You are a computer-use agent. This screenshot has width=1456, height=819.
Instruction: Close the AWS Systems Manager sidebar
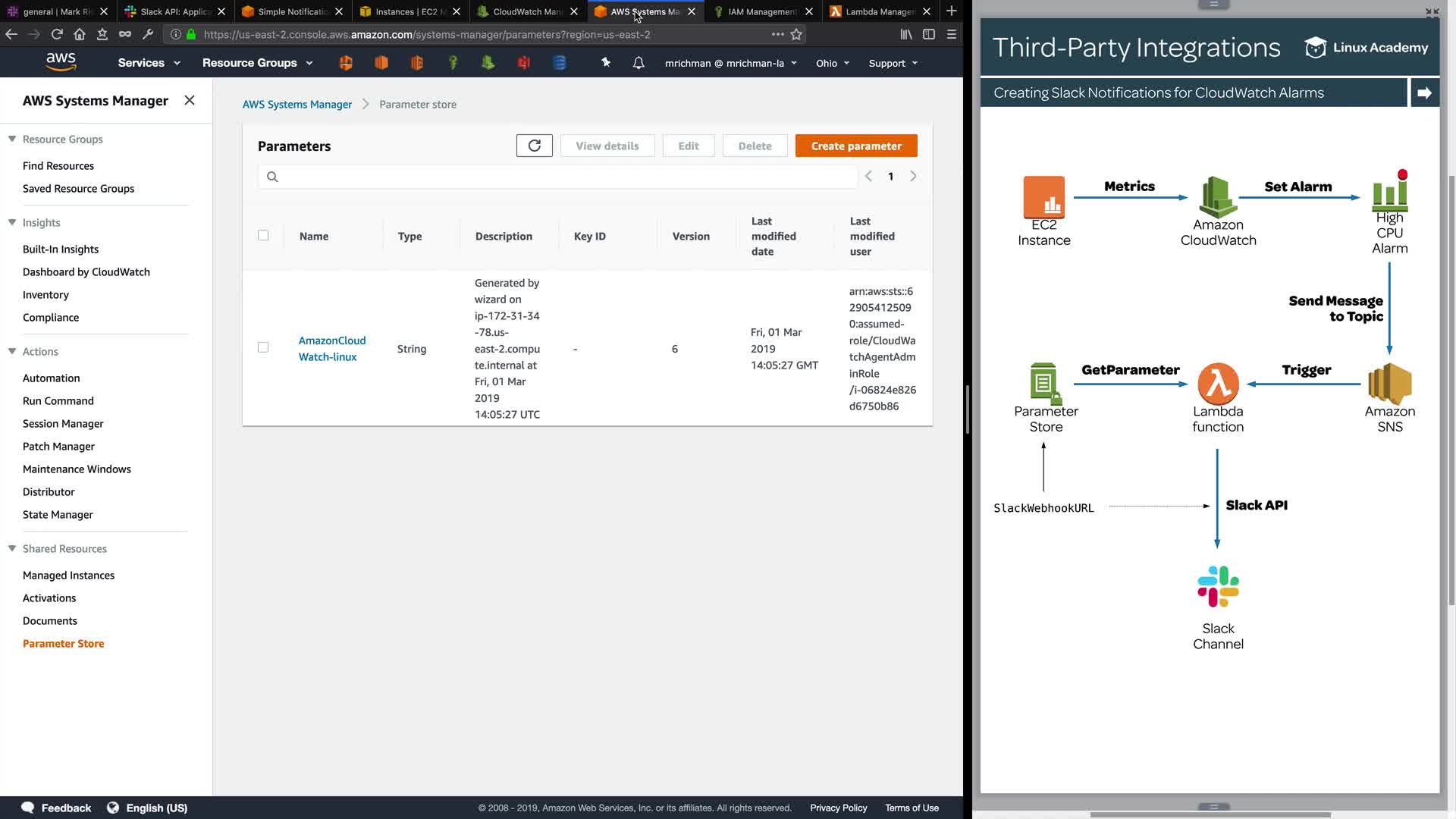coord(190,100)
